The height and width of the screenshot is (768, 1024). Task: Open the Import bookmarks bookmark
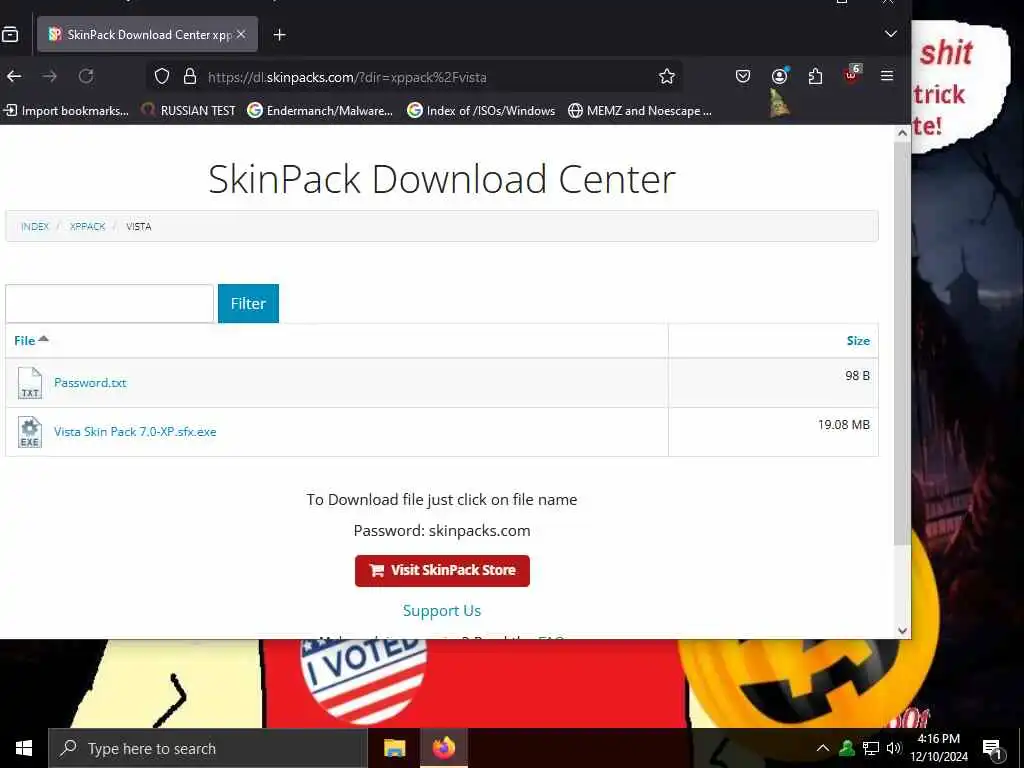66,110
